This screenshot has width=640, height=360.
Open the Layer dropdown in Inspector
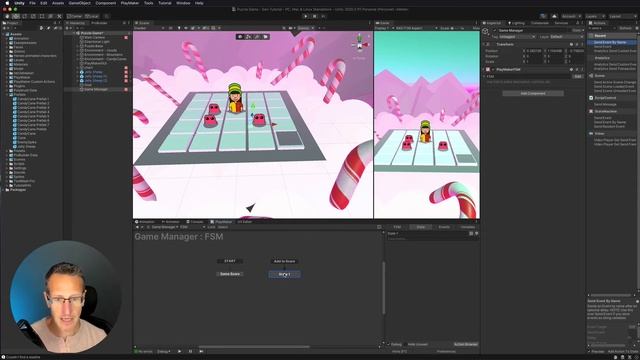[x=567, y=37]
